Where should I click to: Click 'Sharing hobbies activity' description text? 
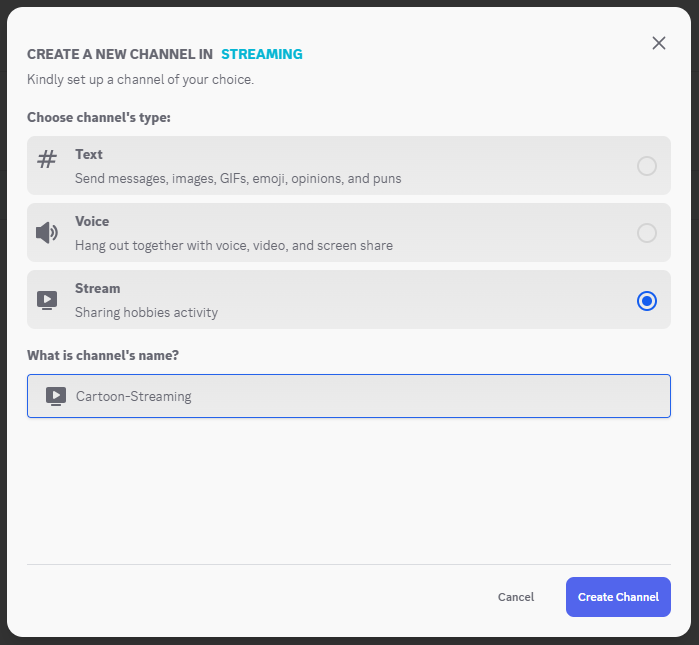click(146, 313)
